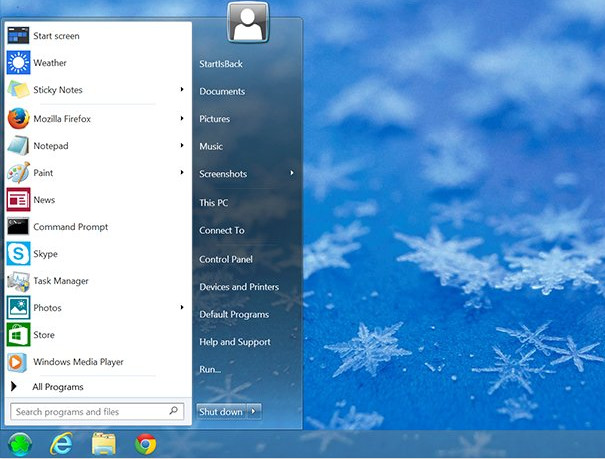The width and height of the screenshot is (605, 459).
Task: Open the Pictures folder
Action: pyautogui.click(x=215, y=119)
